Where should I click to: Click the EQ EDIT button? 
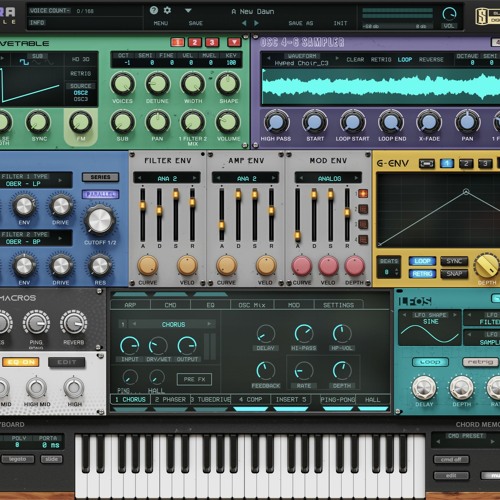click(x=67, y=362)
